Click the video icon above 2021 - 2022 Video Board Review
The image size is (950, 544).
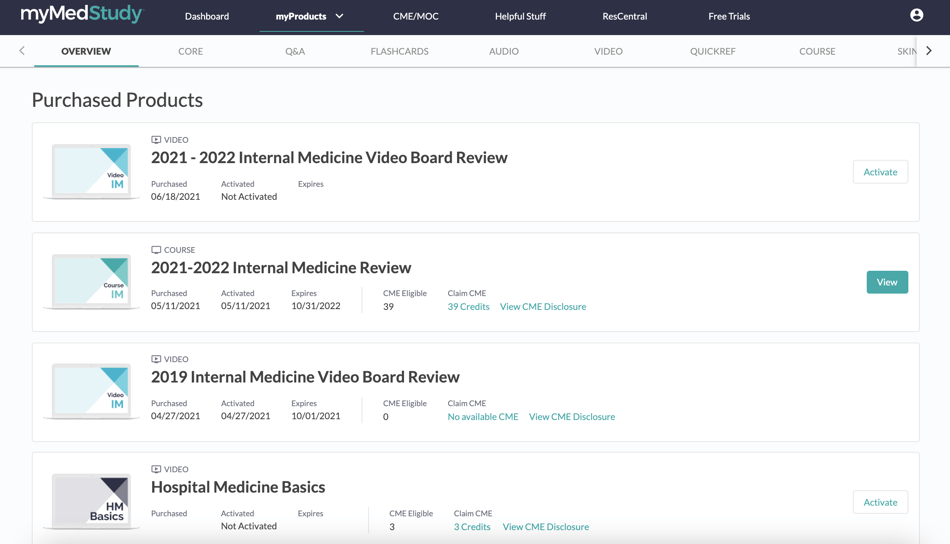pos(156,140)
